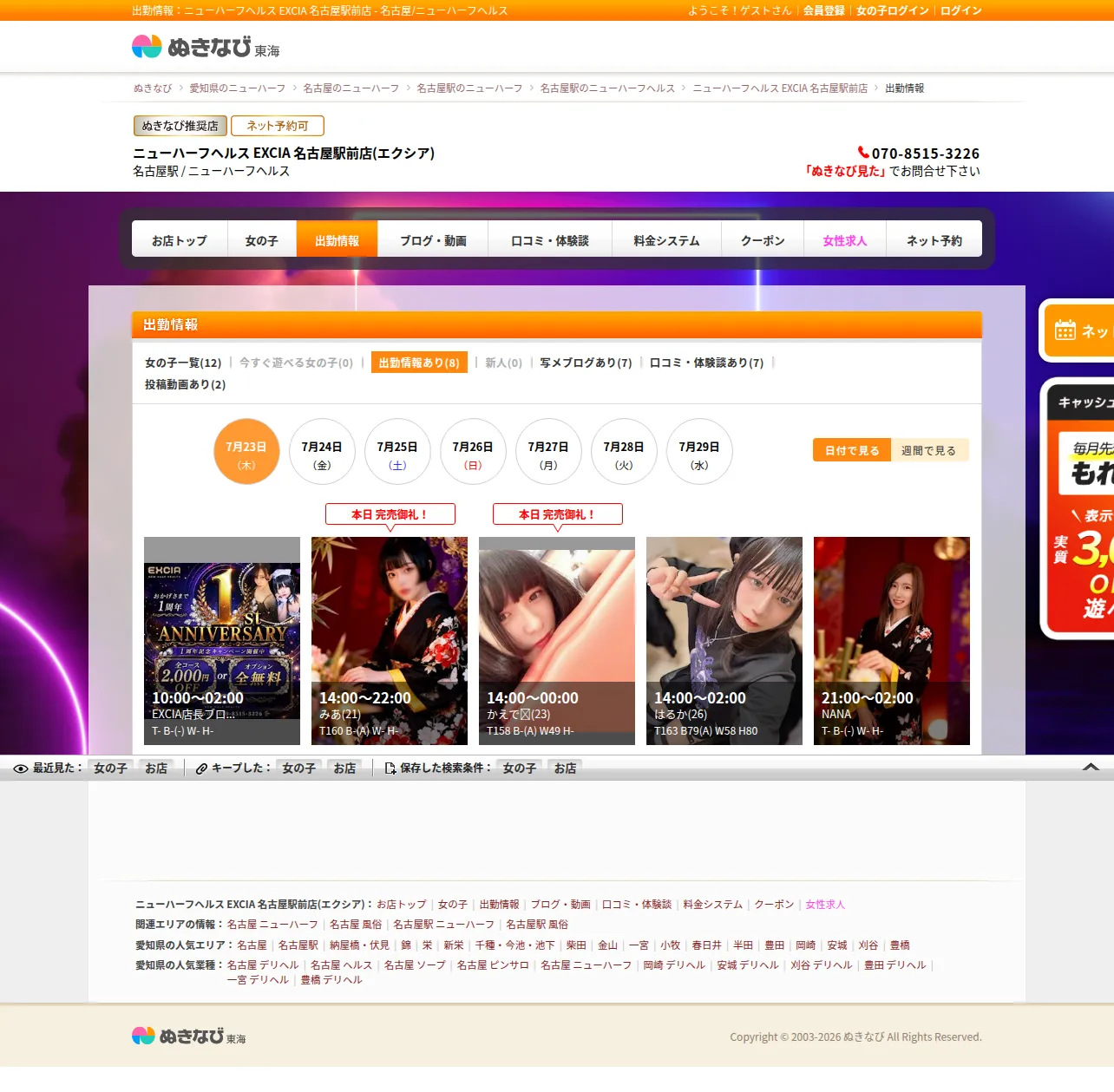Open the 女性求人 tab
Screen dimensions: 1114x1092
[x=845, y=240]
